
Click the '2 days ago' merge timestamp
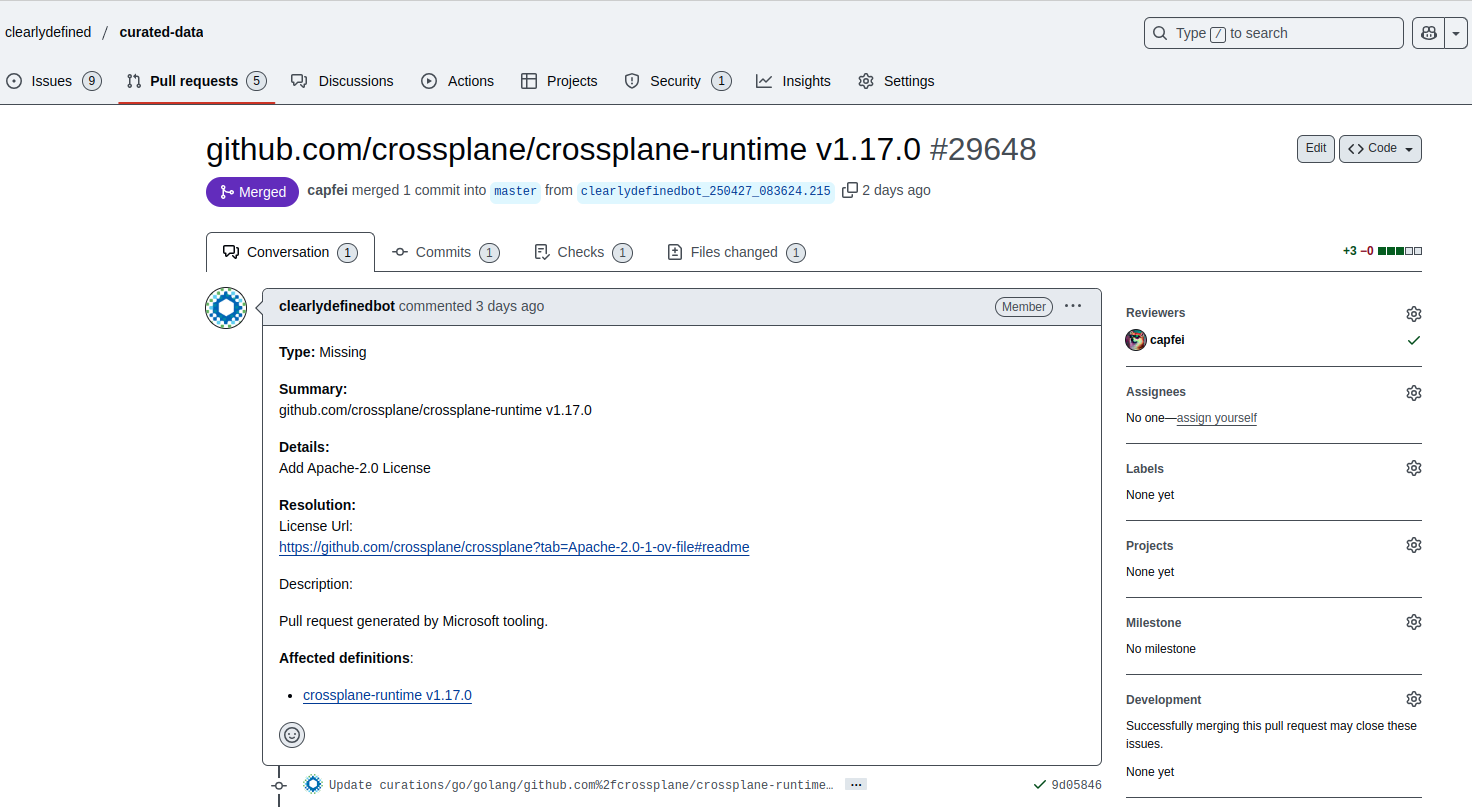896,190
